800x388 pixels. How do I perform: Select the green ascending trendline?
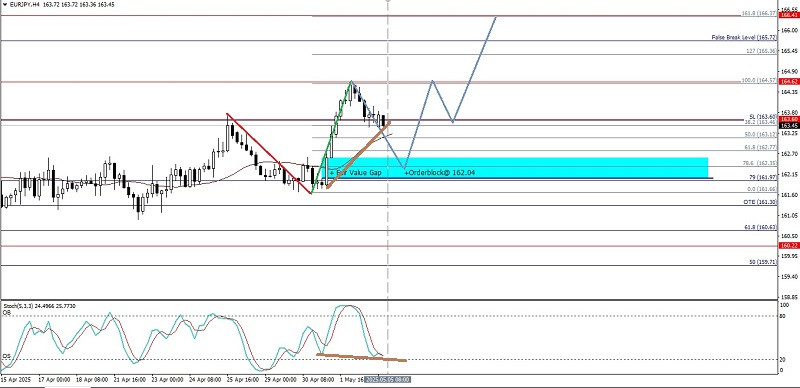[x=332, y=137]
